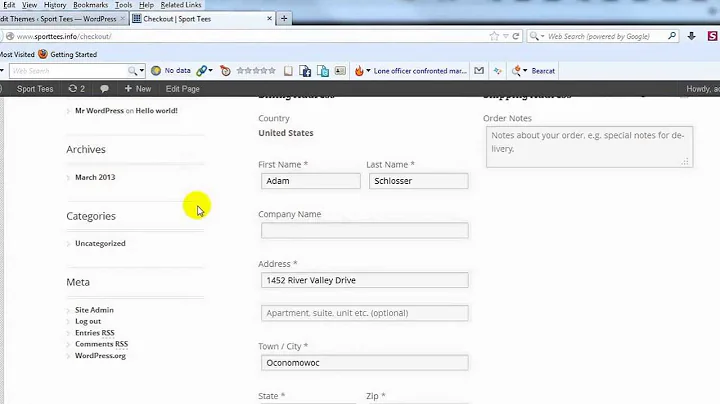
Task: Close the Checkout Sport Tees tab
Action: 270,19
